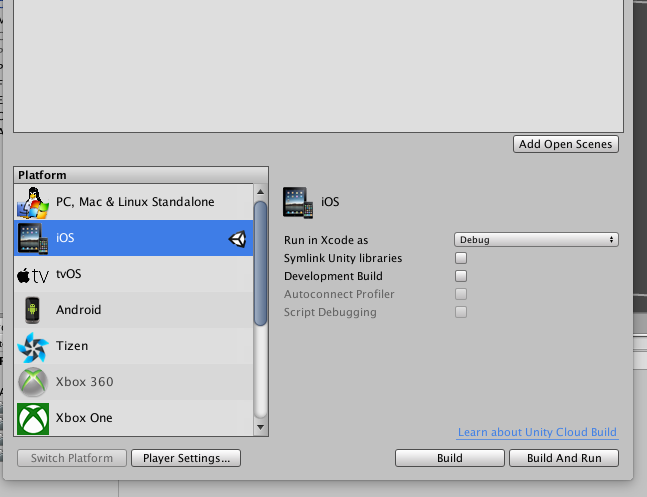The image size is (647, 497).
Task: Click the Unity logo on iOS row
Action: coord(238,239)
